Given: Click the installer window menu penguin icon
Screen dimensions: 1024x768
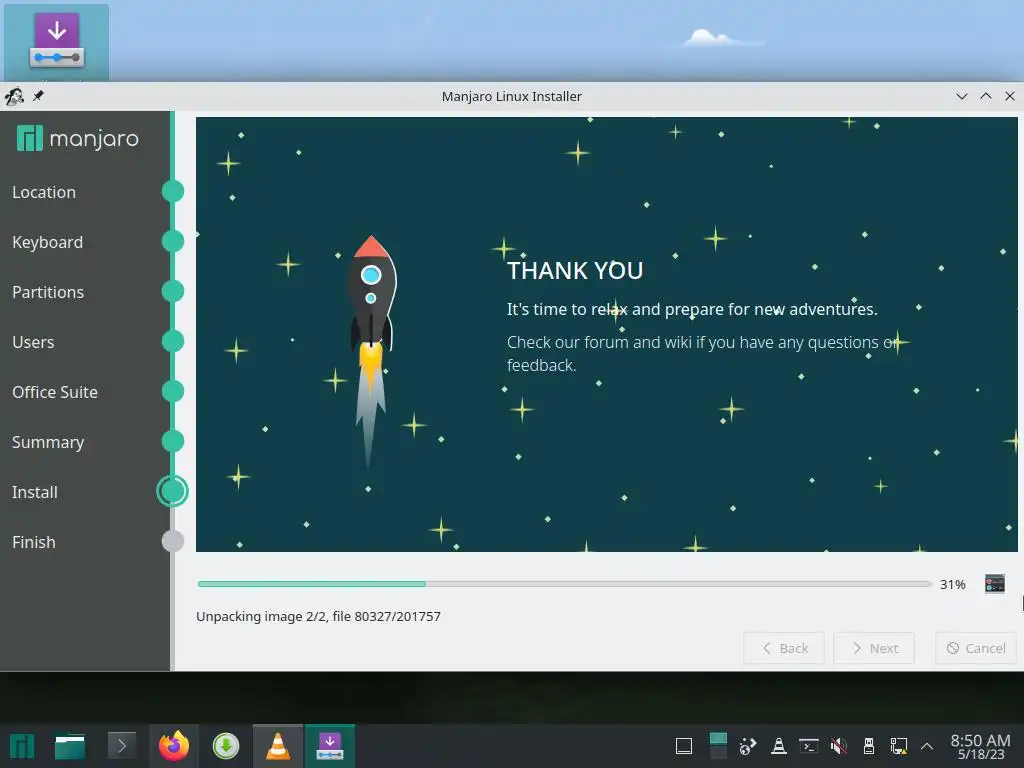Looking at the screenshot, I should pos(14,97).
